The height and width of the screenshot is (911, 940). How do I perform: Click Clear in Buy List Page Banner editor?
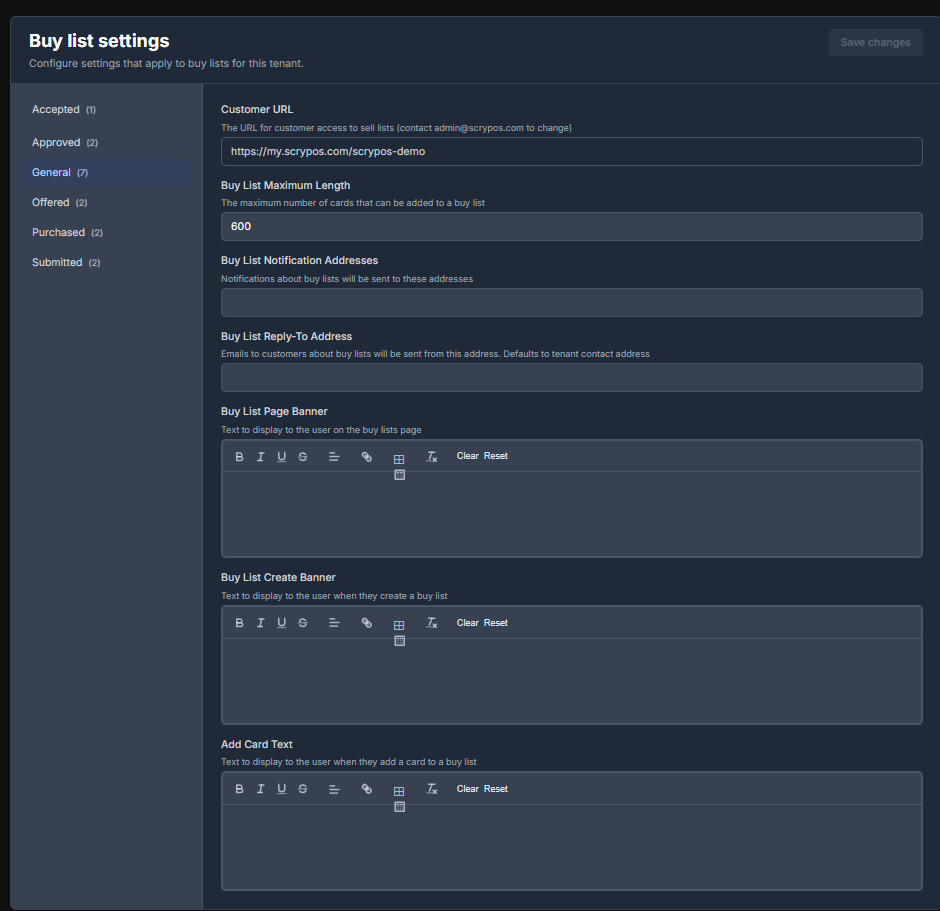point(468,456)
